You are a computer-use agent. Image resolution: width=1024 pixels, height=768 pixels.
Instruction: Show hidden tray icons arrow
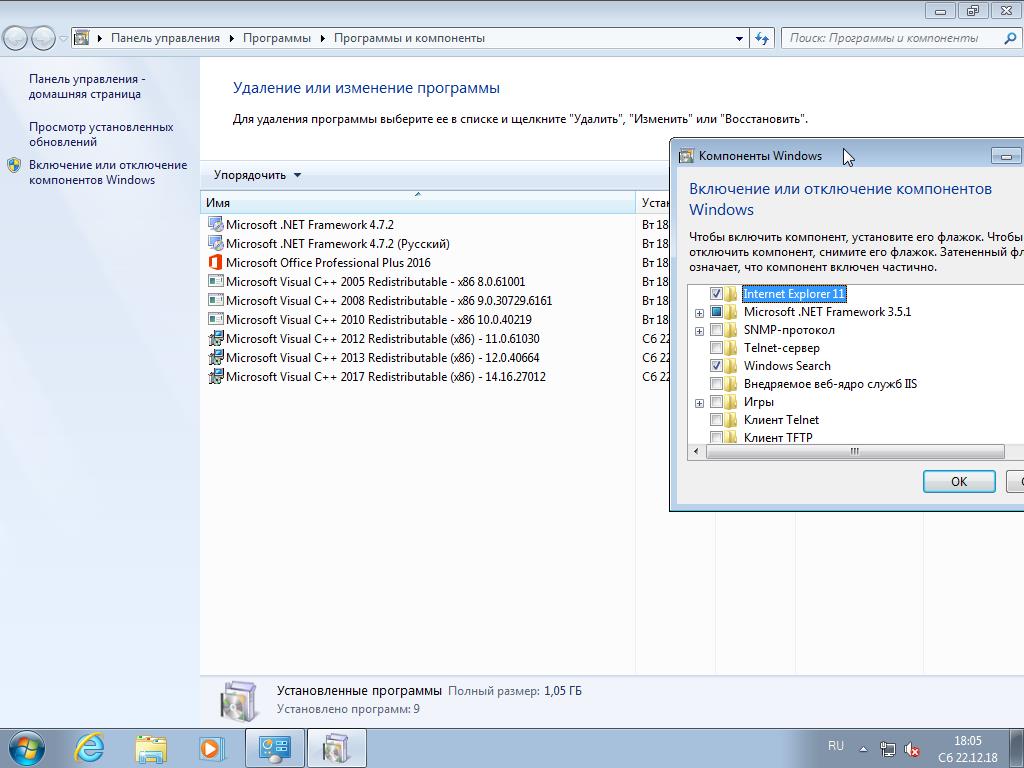863,749
